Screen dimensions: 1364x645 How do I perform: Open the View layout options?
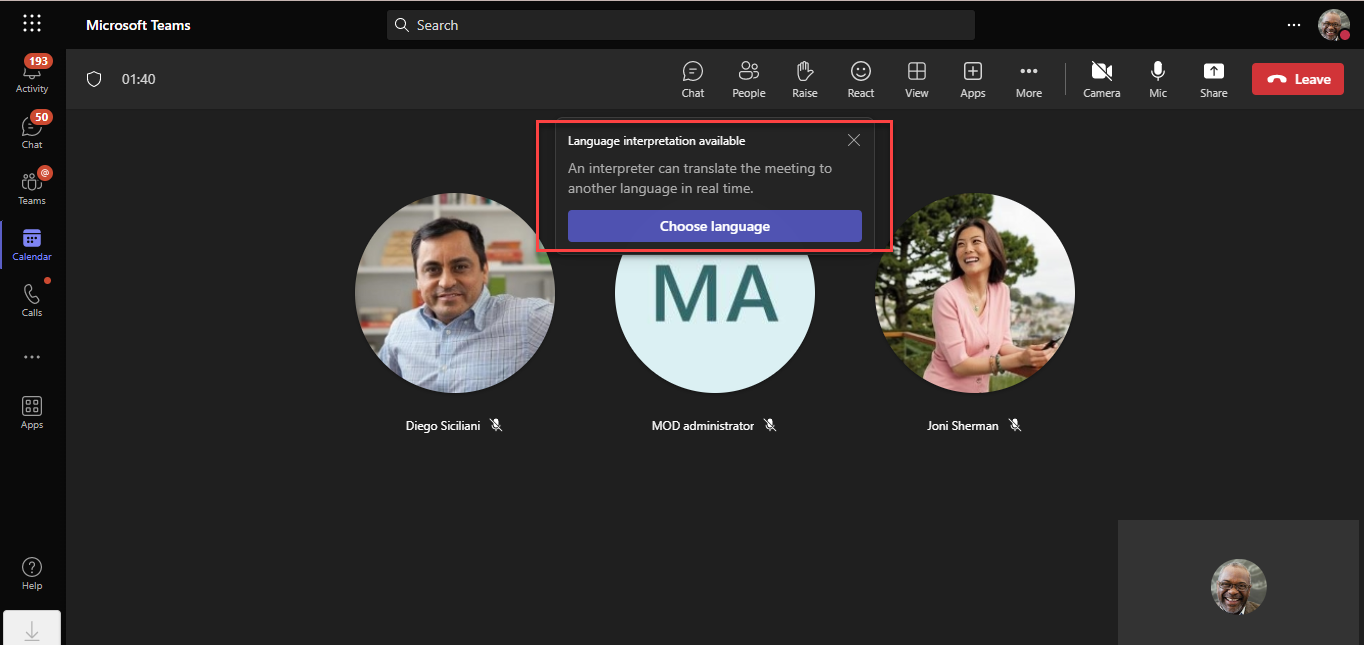pos(916,79)
